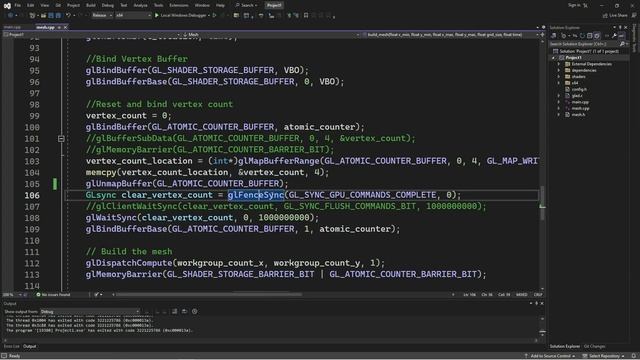
Task: Open the Build menu
Action: tap(91, 5)
